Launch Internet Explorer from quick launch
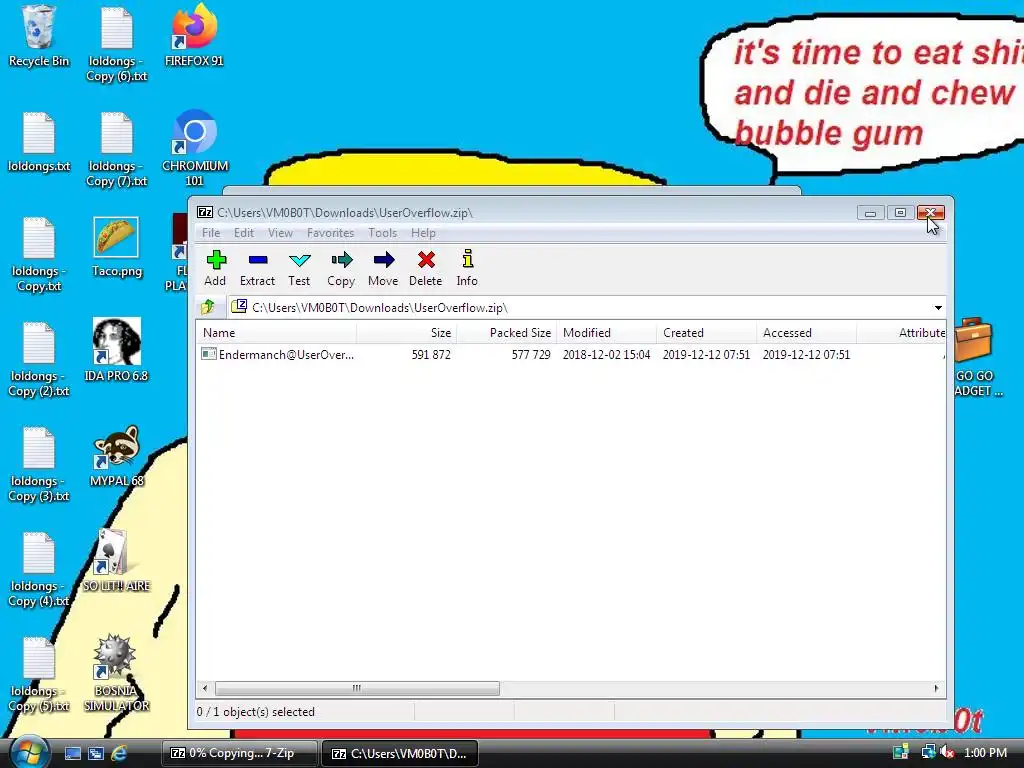This screenshot has width=1024, height=768. tap(119, 753)
